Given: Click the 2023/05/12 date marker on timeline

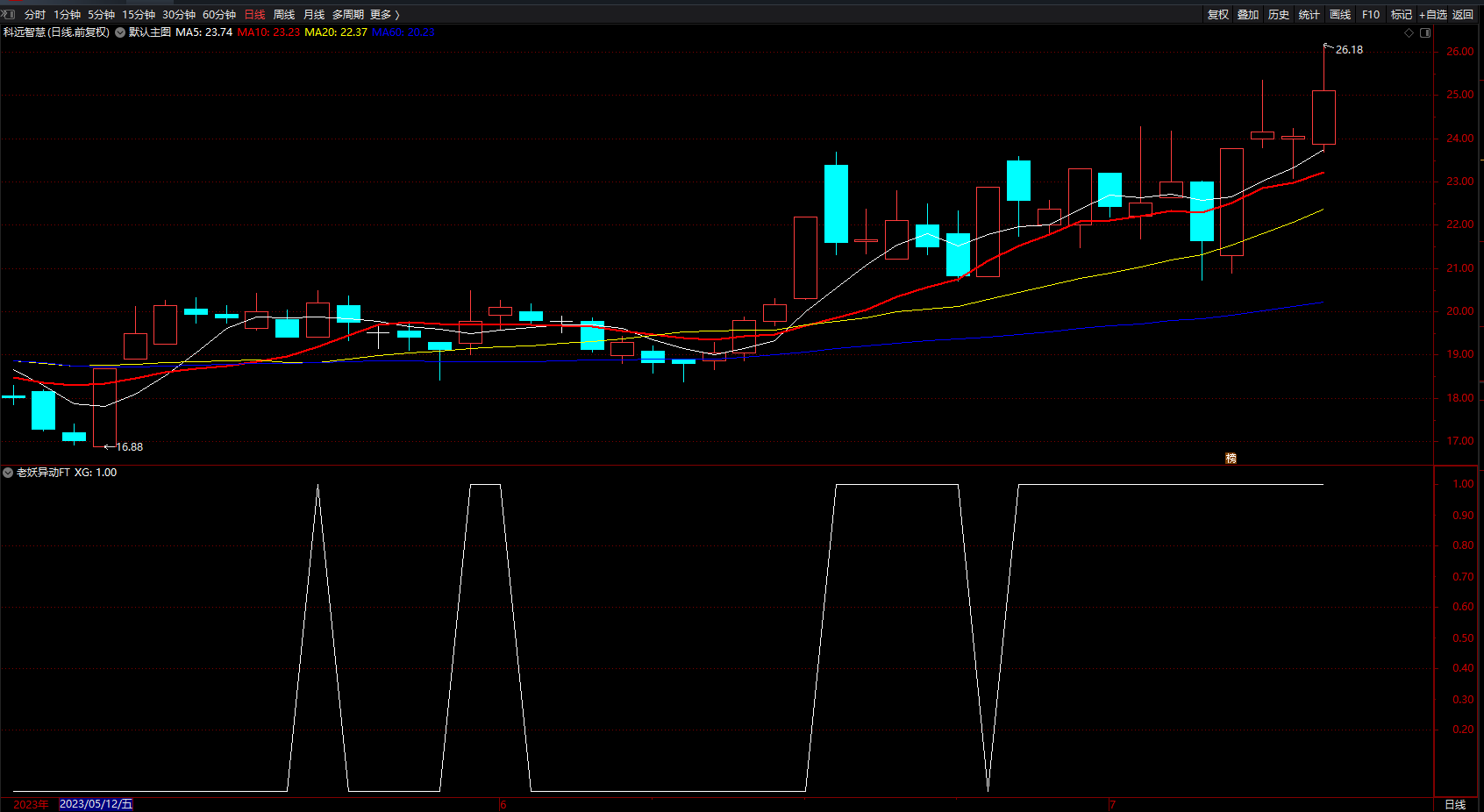Looking at the screenshot, I should click(96, 804).
